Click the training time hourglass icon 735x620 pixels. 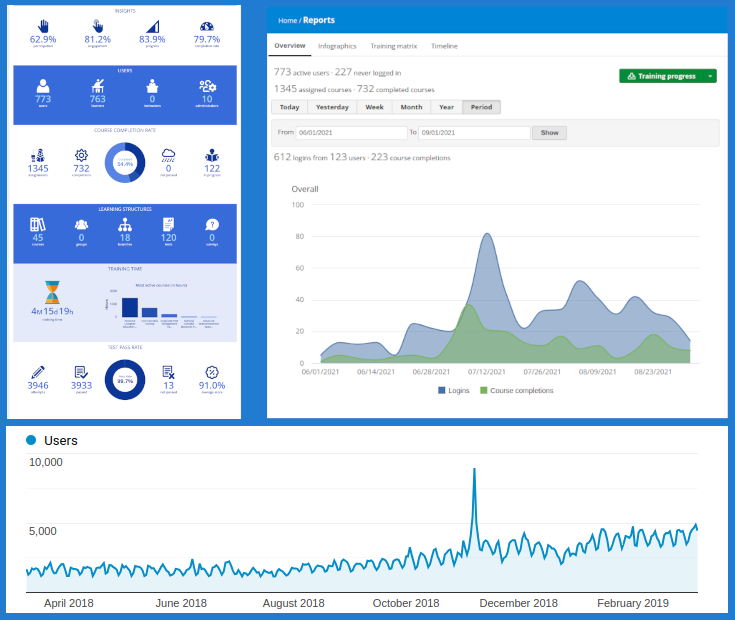tap(51, 293)
